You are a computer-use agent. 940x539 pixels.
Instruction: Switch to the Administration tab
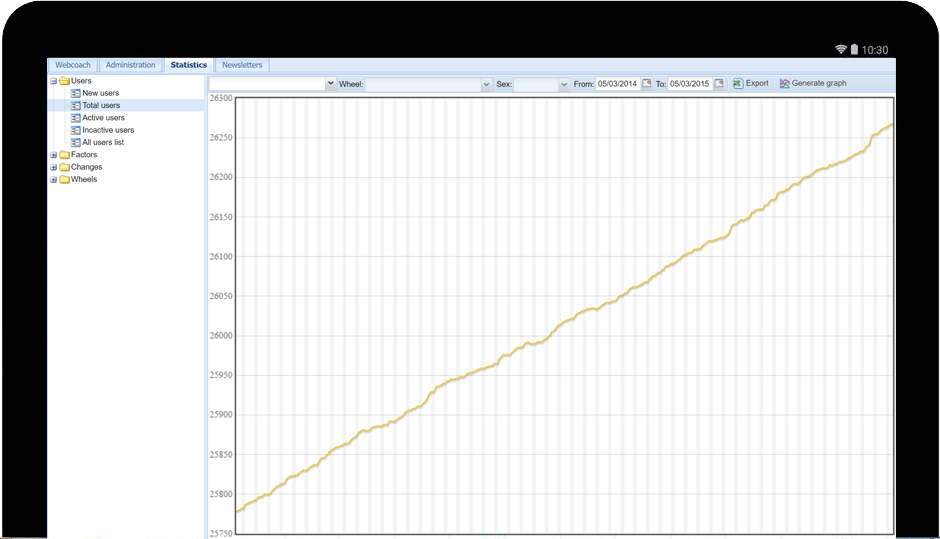131,65
